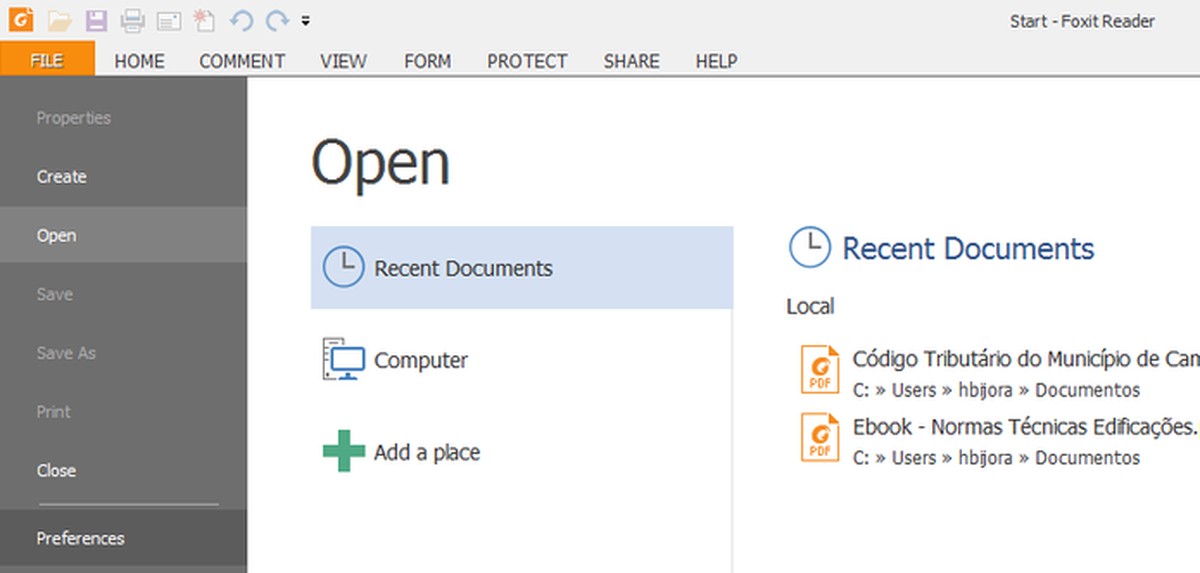Select Save As in the File sidebar

[123, 353]
